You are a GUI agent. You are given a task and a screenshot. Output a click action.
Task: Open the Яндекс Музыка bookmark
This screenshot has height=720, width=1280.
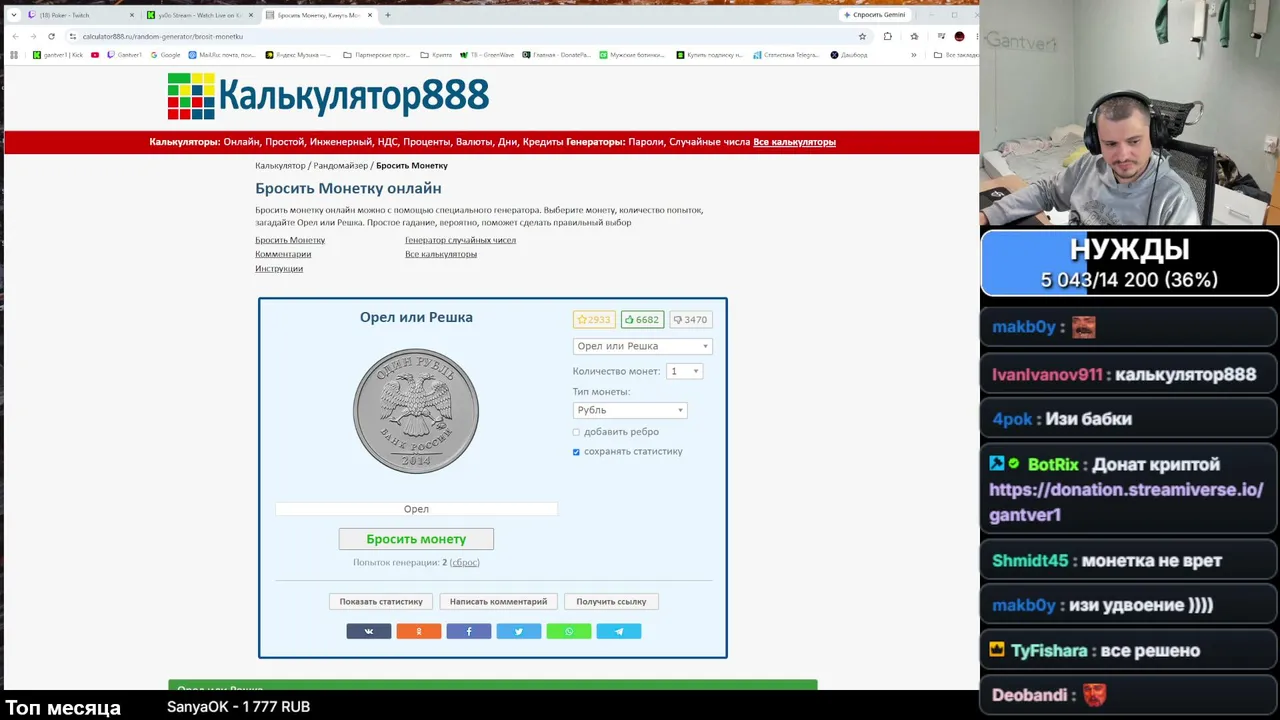click(300, 55)
